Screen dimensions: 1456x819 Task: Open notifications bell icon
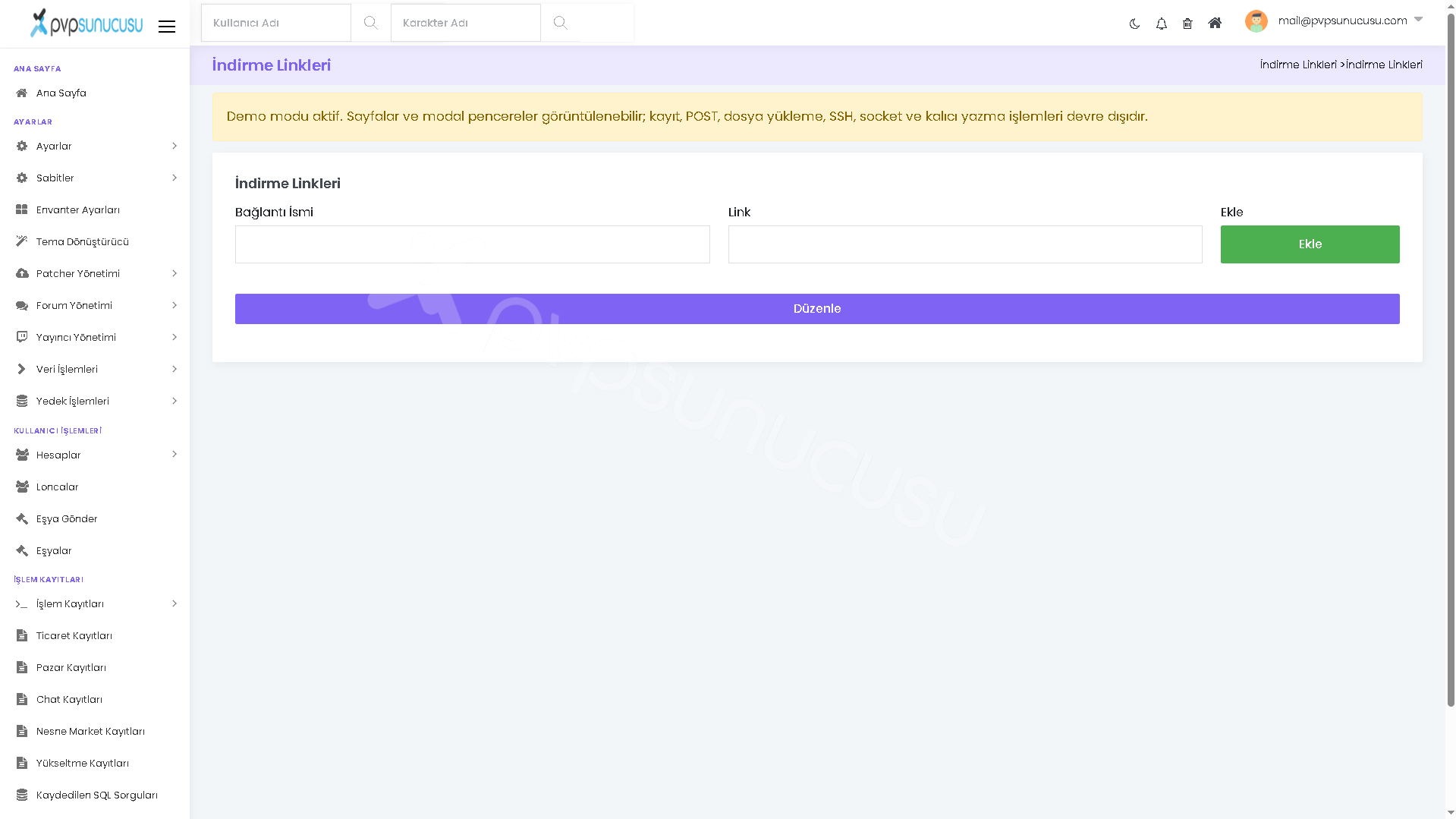(1161, 24)
